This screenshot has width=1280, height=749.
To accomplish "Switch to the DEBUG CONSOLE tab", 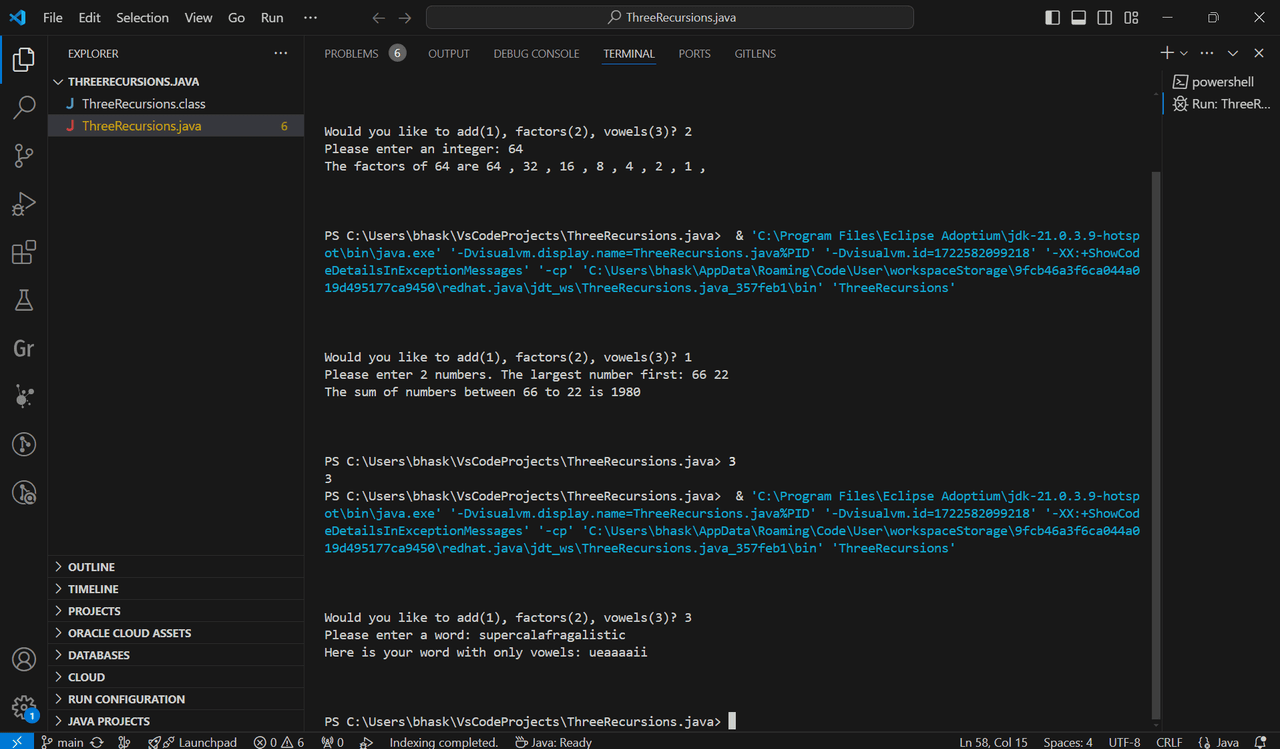I will point(536,53).
